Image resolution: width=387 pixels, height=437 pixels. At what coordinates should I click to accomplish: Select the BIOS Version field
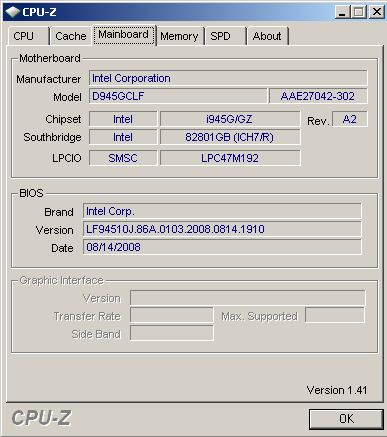tap(222, 229)
